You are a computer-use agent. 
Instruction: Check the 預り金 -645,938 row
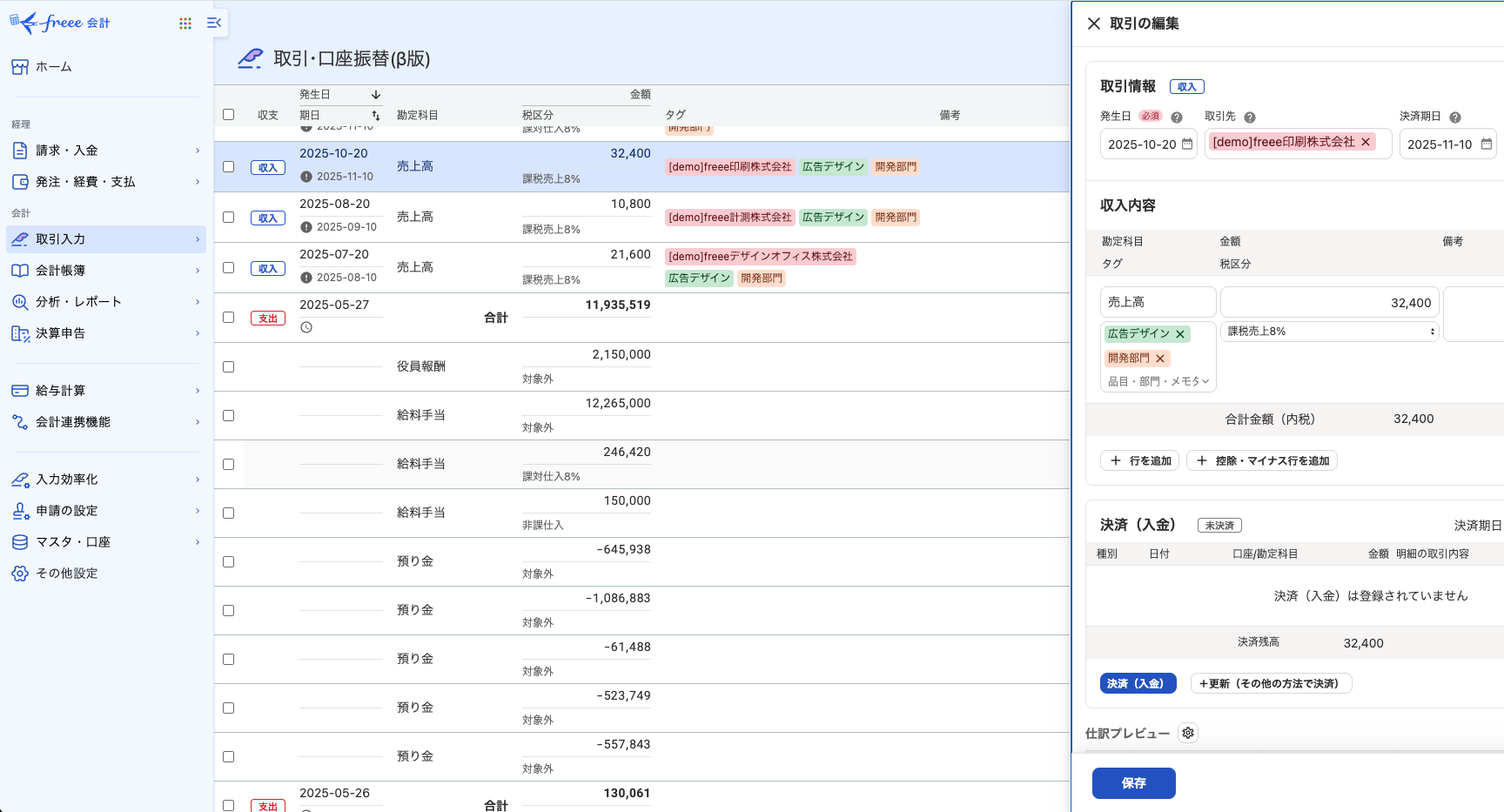[229, 561]
